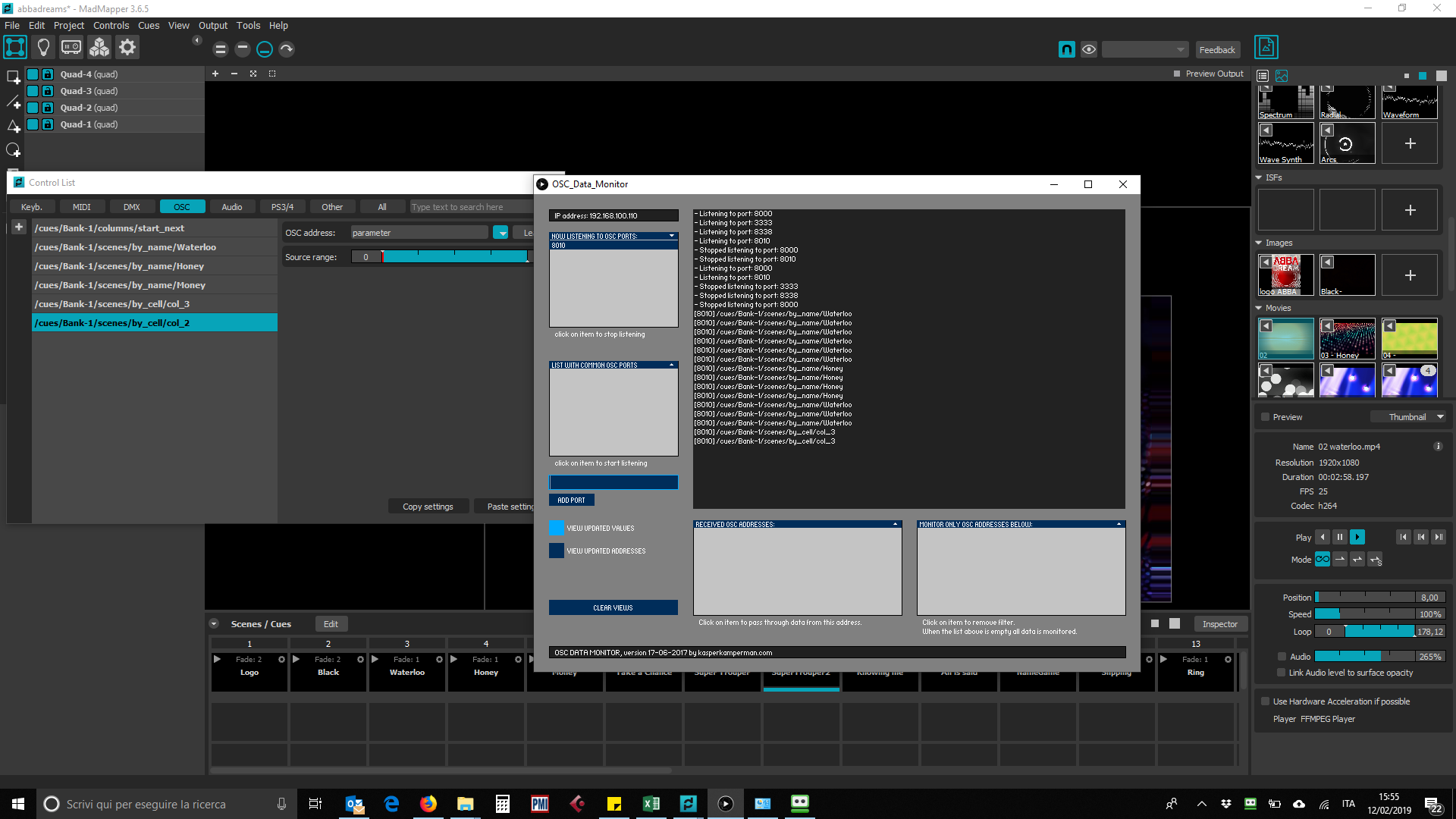Screen dimensions: 1456x819
Task: Click the add triangle tool
Action: (x=13, y=126)
